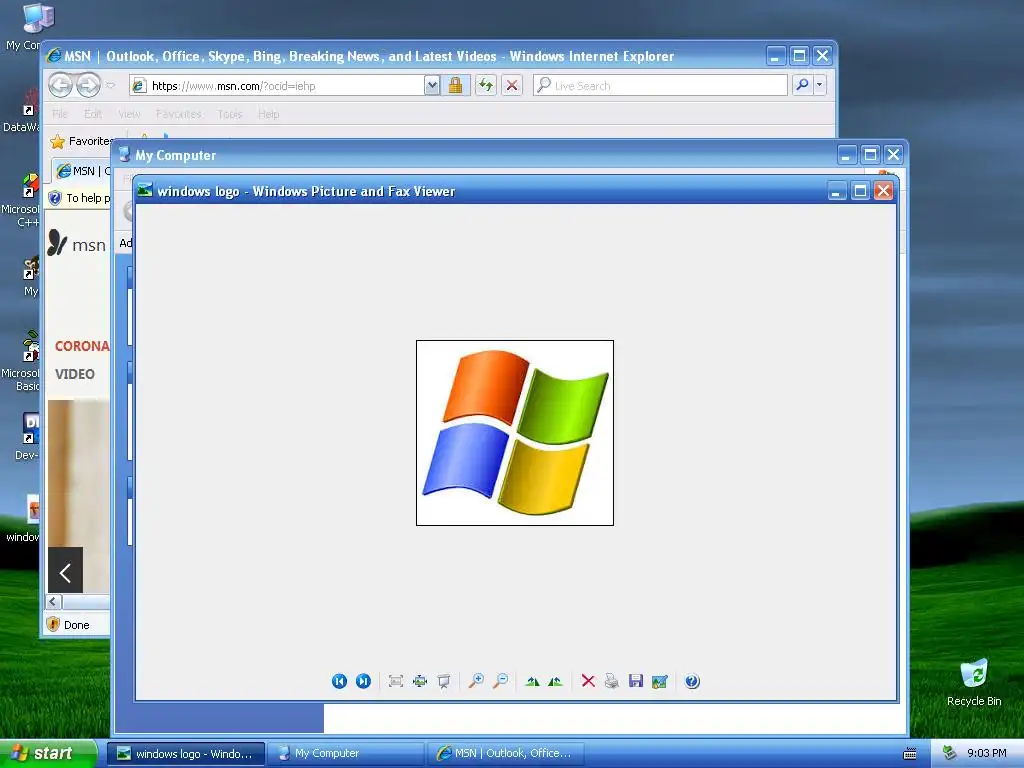The image size is (1024, 768).
Task: Click the Favorites star button
Action: coord(81,141)
